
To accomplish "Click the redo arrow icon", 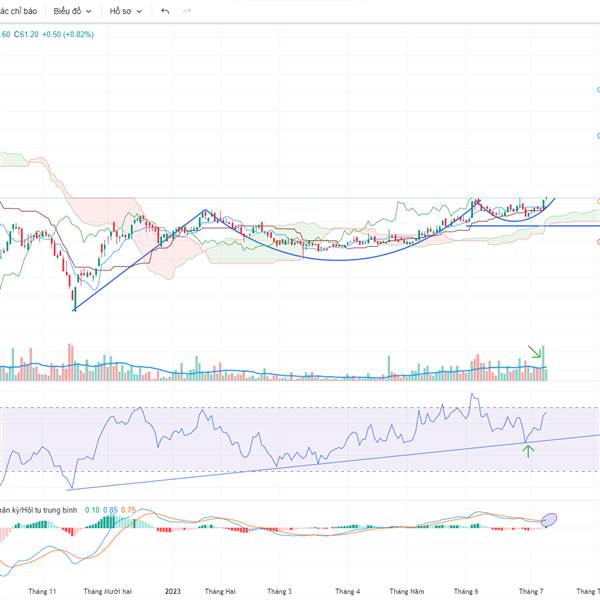I will pos(187,11).
